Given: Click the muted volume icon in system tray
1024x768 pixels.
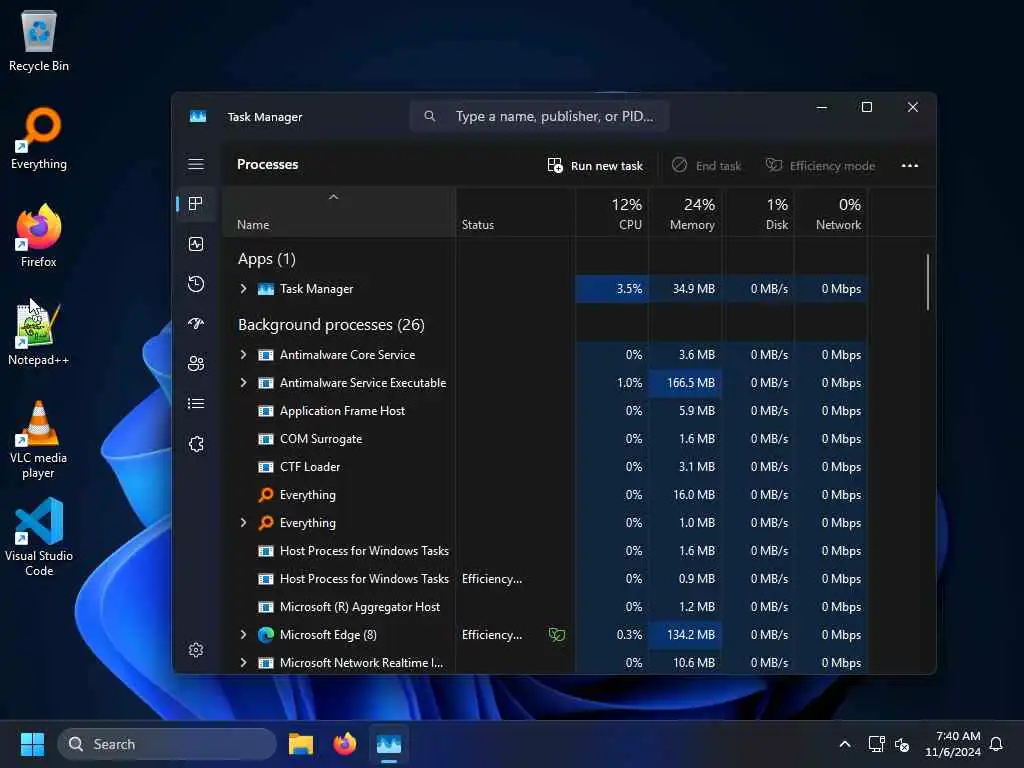Looking at the screenshot, I should point(902,744).
